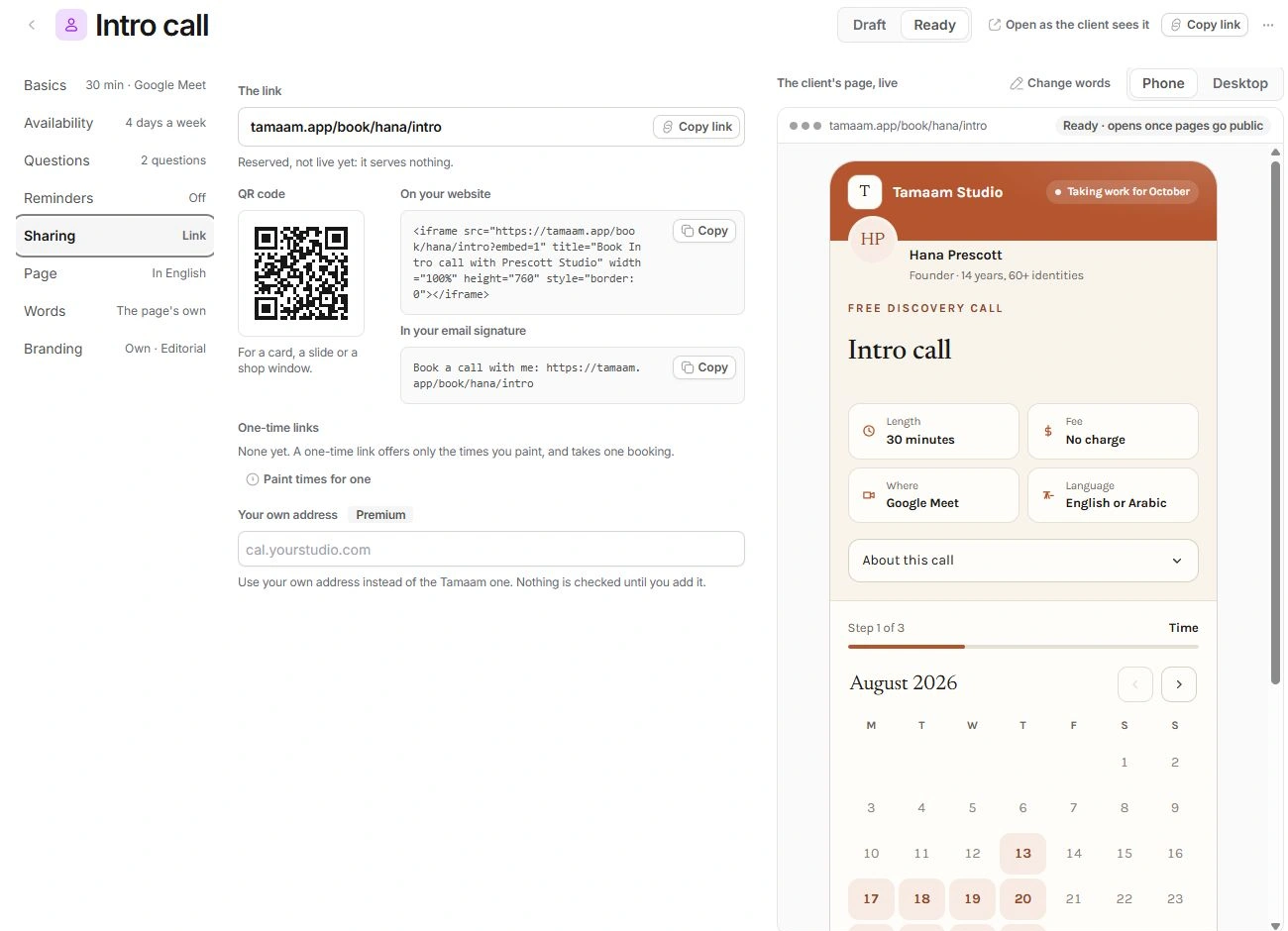
Task: Expand the About this call section
Action: [x=1023, y=561]
